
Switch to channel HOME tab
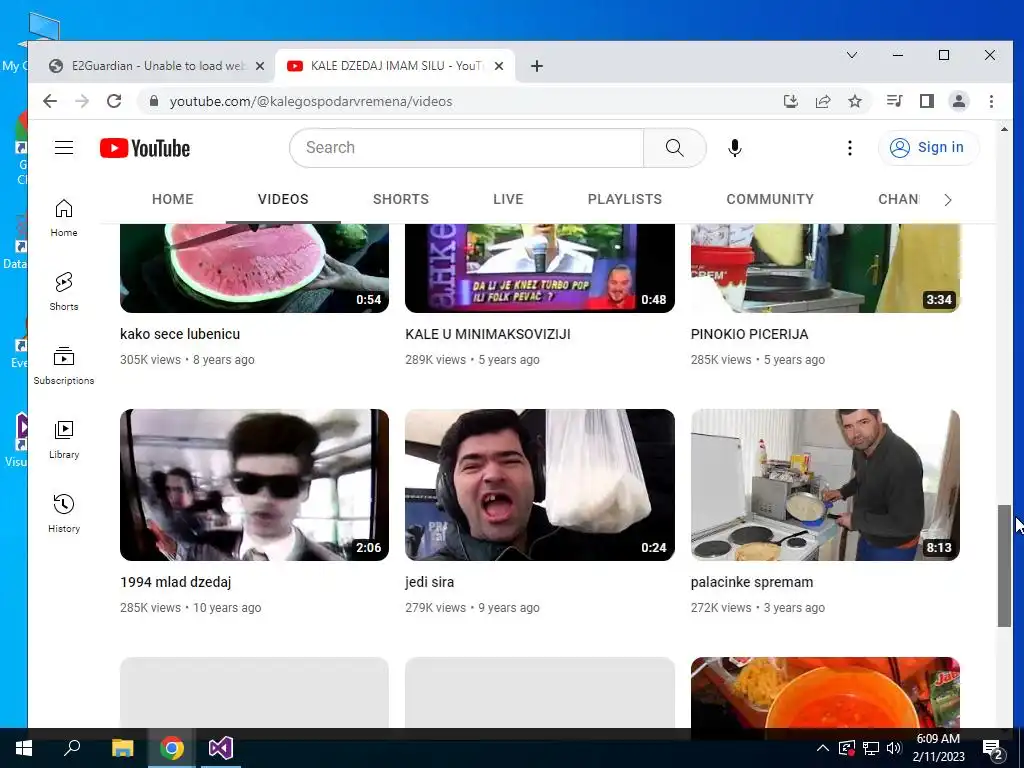pos(172,199)
